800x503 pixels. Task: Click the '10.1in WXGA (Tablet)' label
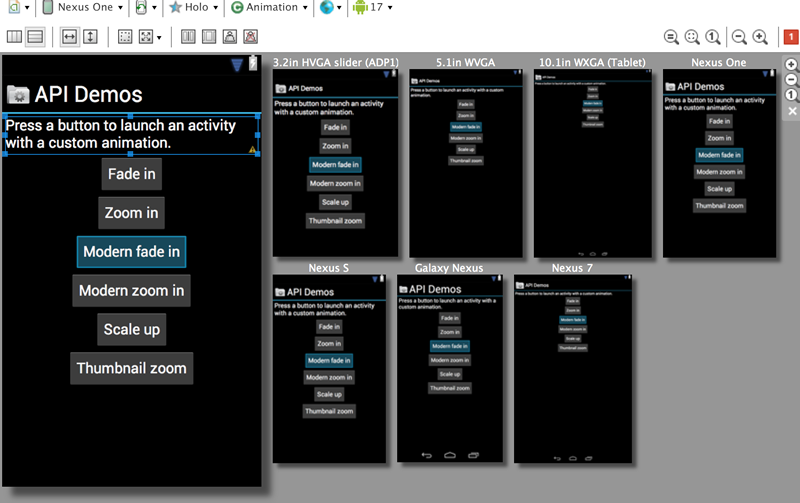(592, 63)
